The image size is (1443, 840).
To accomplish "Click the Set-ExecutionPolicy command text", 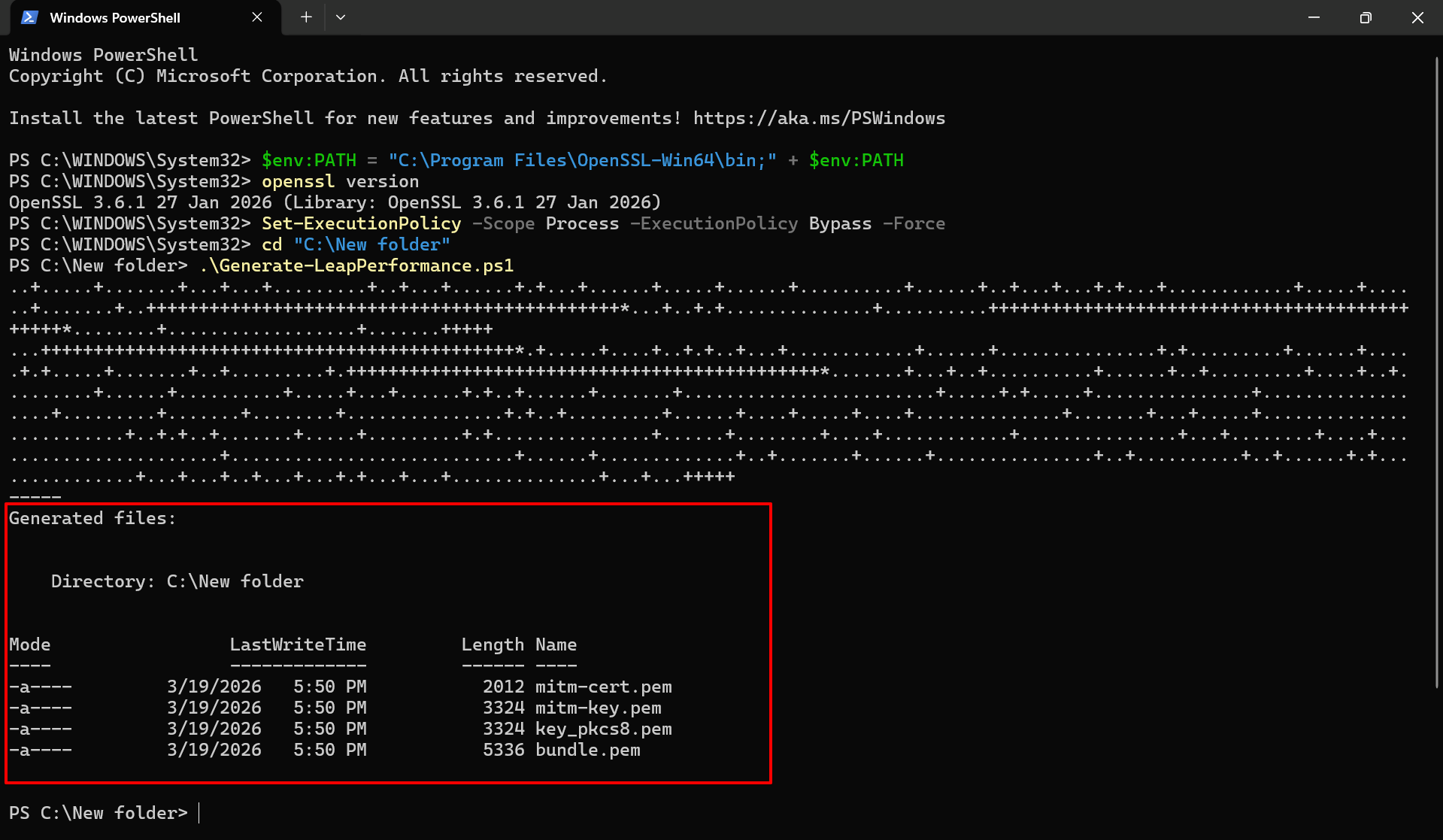I will (x=361, y=223).
